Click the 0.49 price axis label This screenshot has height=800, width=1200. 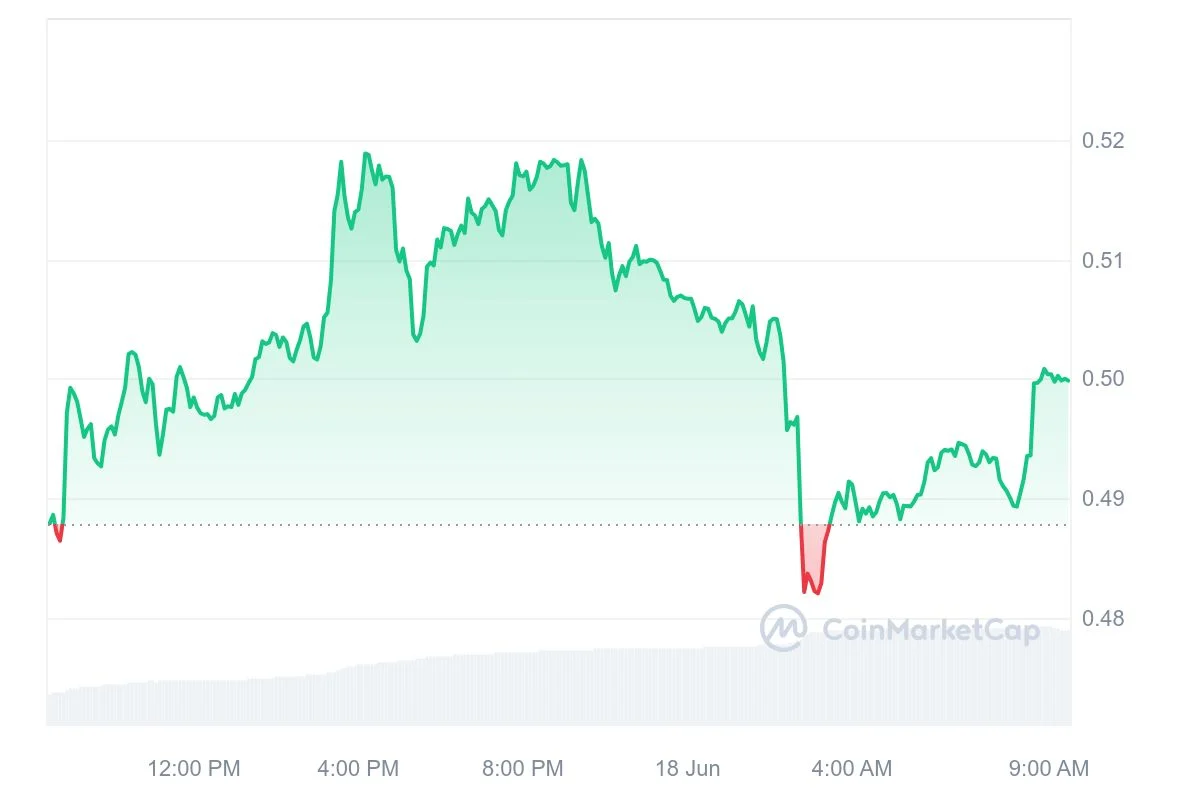(1103, 498)
